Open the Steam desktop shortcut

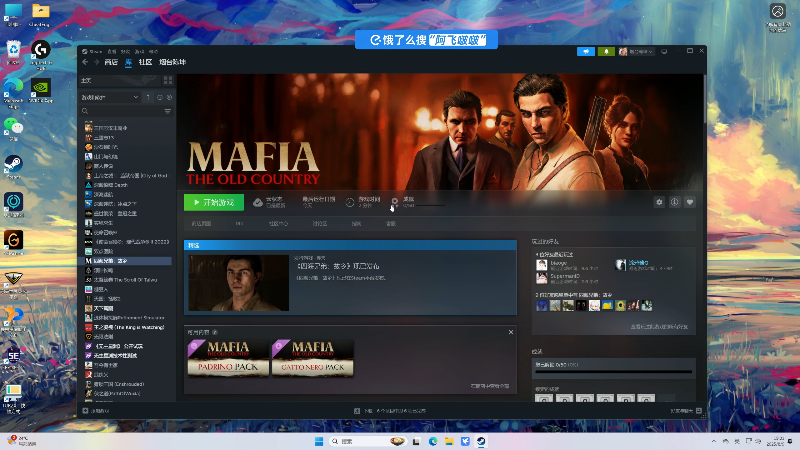[13, 167]
